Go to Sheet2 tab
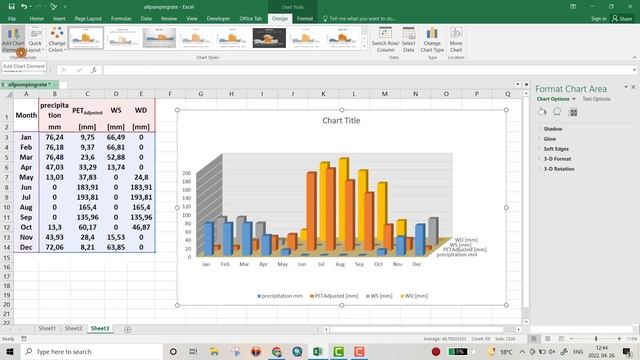The image size is (640, 360). click(73, 329)
